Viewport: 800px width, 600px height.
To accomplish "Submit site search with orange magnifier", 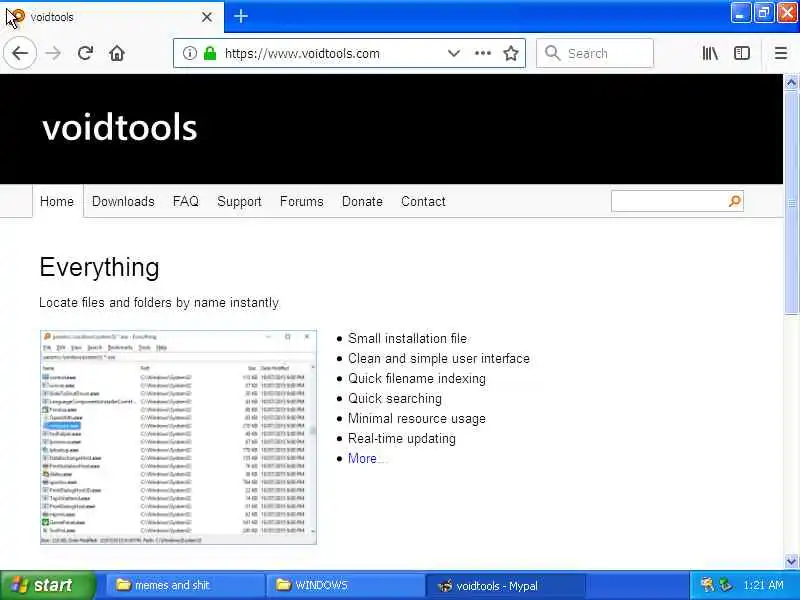I will tap(735, 201).
